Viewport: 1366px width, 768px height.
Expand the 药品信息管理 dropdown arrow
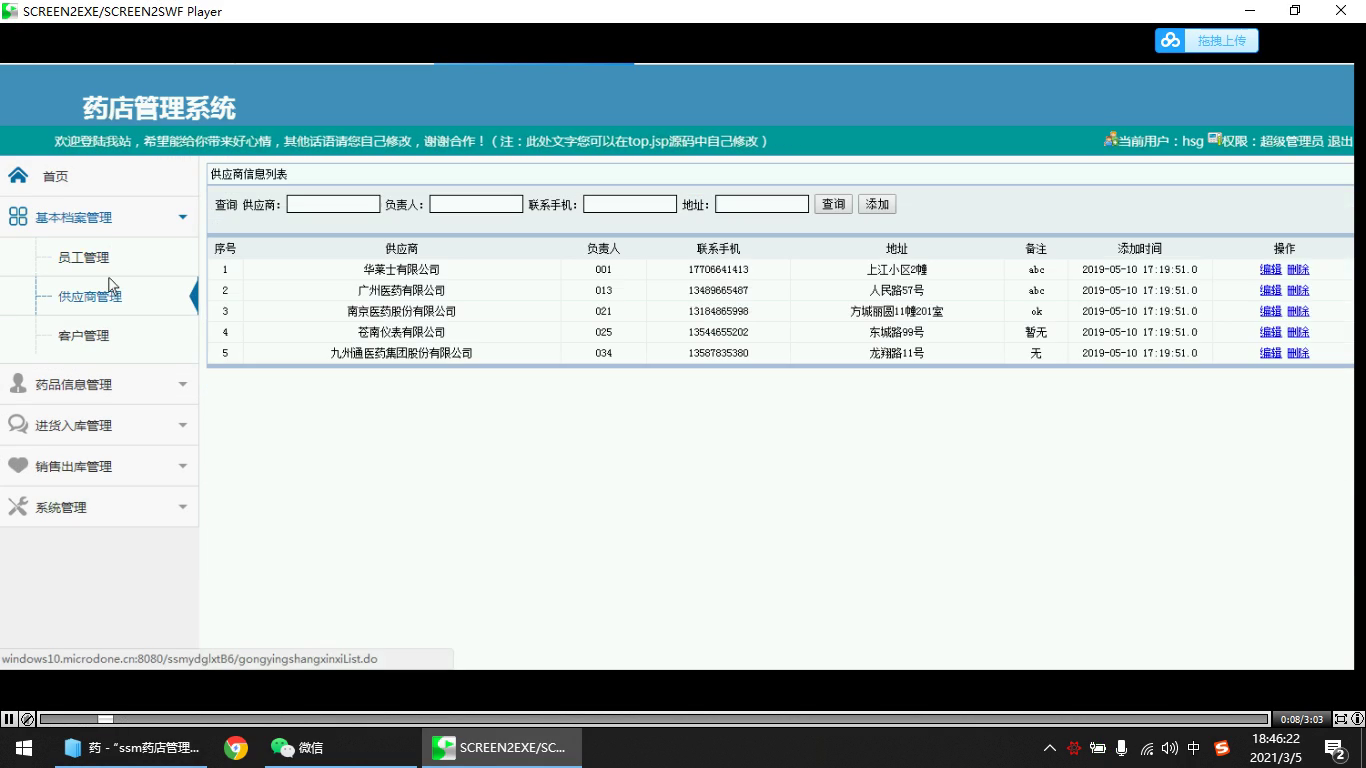coord(182,384)
